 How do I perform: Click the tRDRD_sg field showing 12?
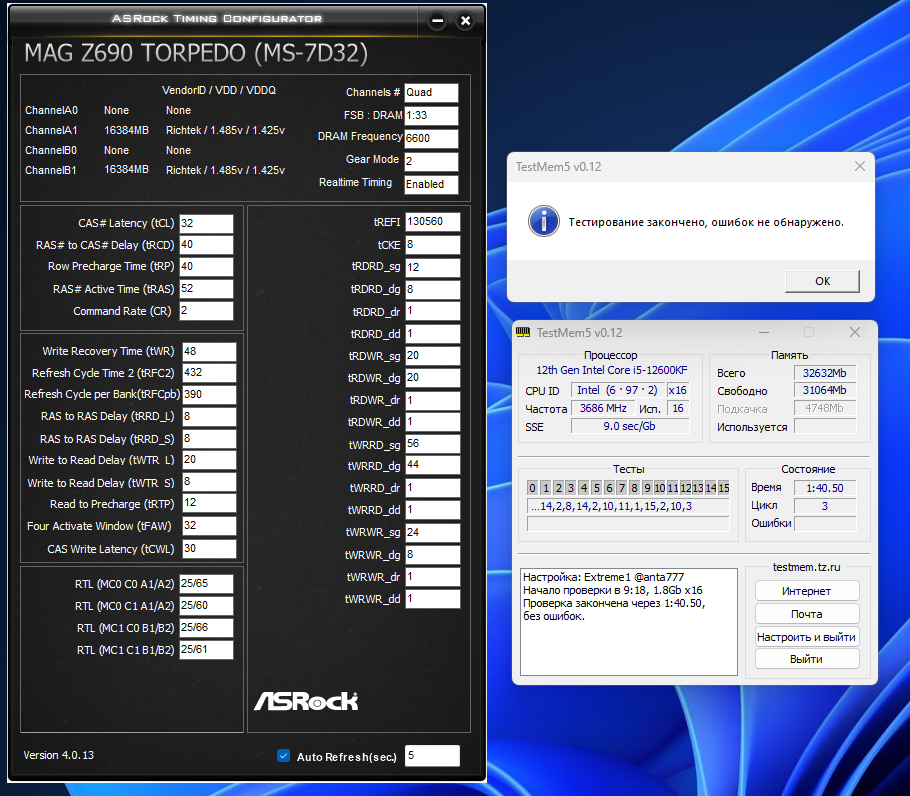[432, 267]
